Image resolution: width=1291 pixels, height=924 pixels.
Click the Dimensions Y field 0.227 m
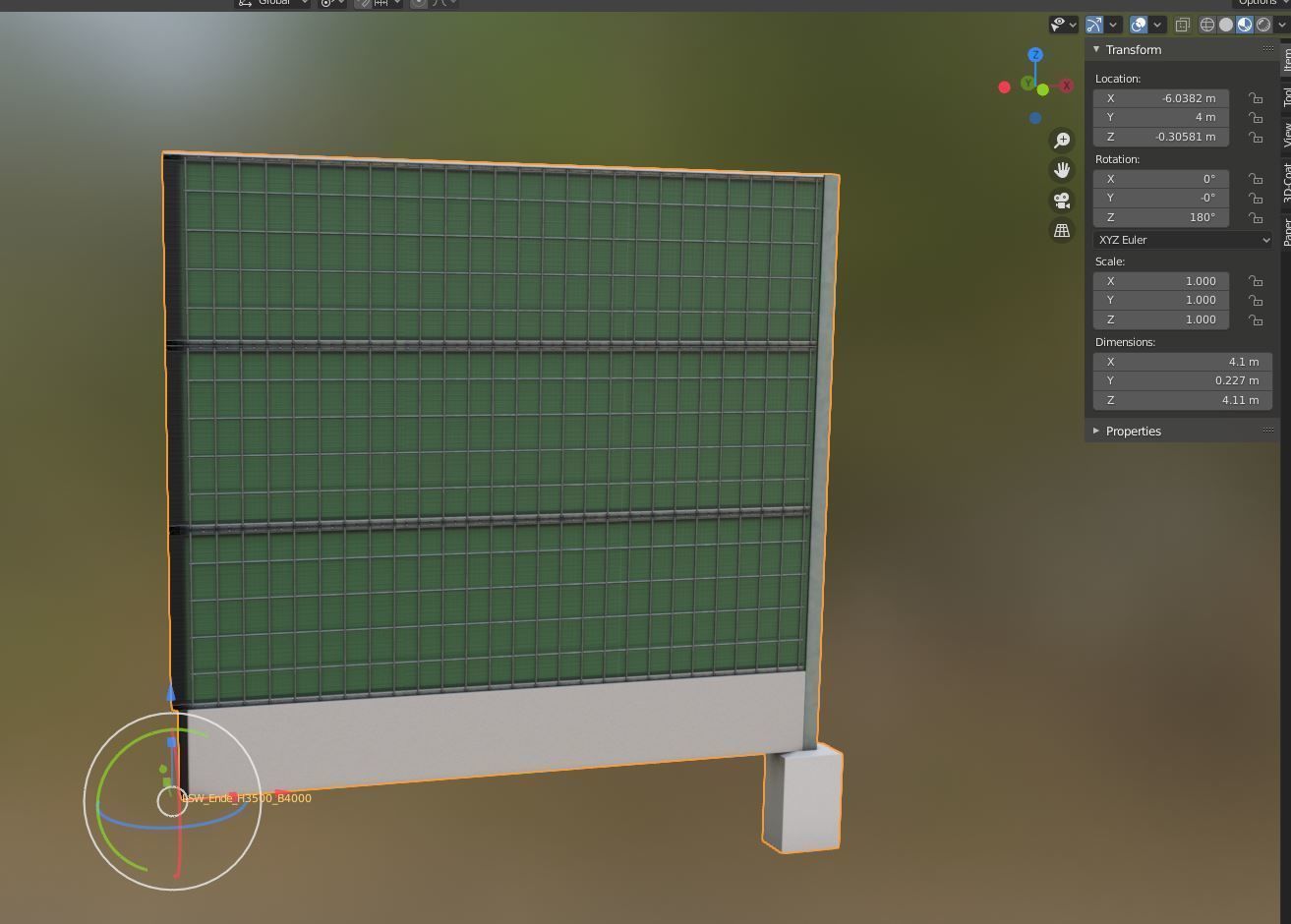(1183, 380)
